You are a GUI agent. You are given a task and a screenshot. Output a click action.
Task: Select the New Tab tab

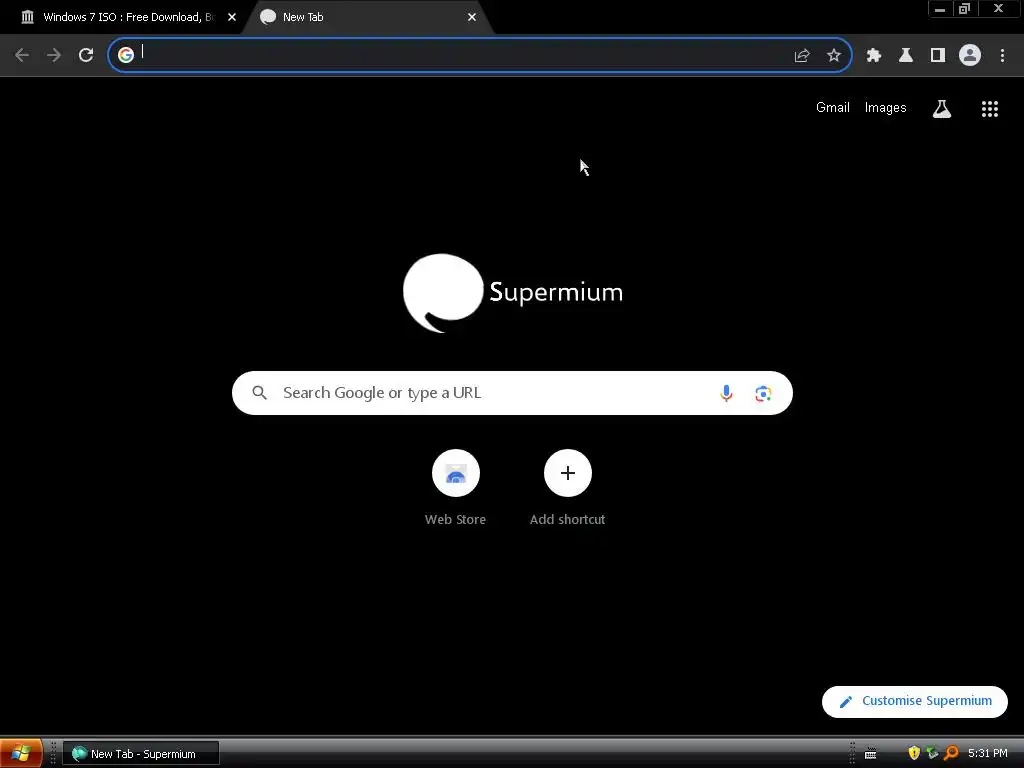(x=366, y=18)
